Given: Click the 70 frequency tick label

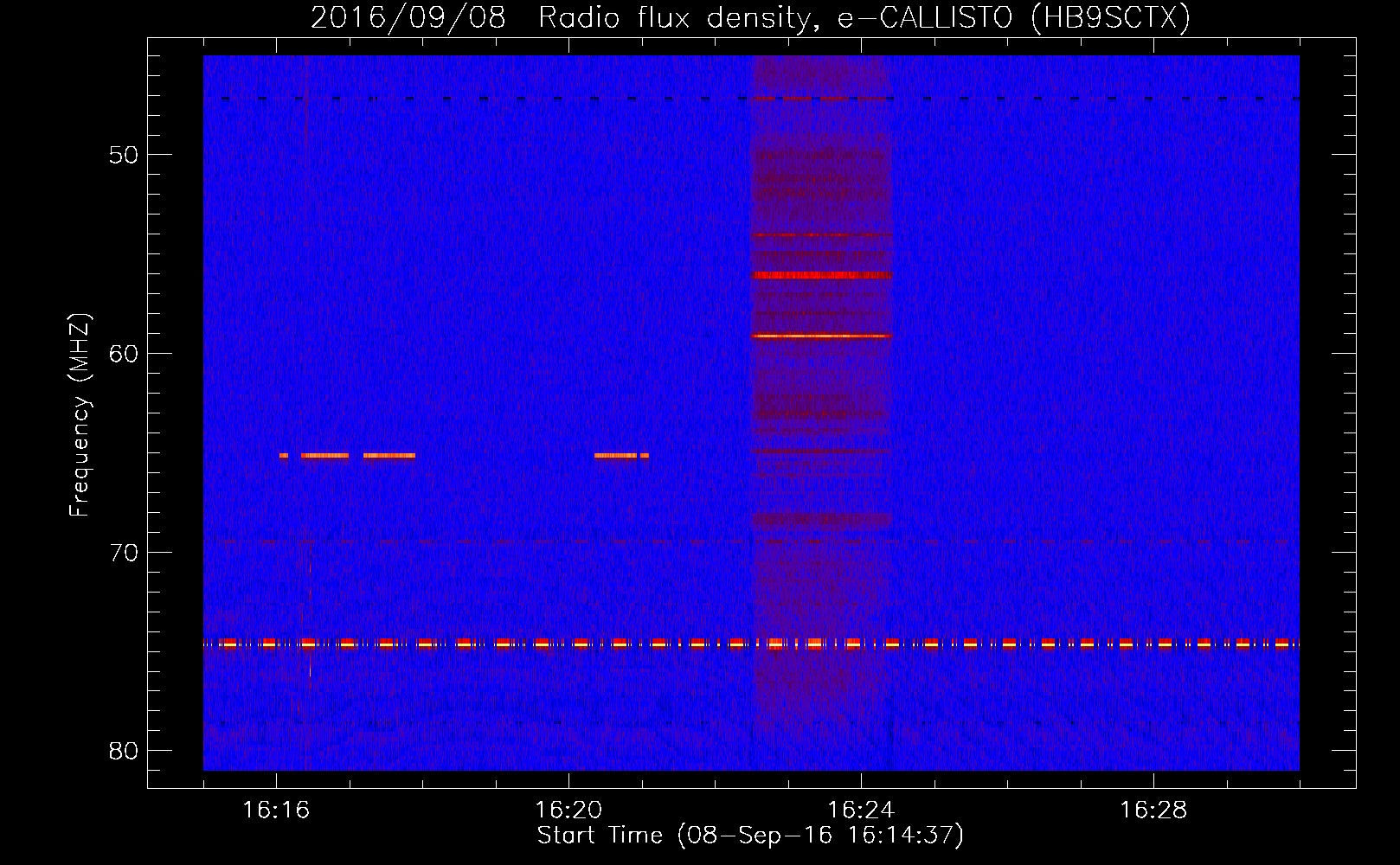Looking at the screenshot, I should 124,553.
